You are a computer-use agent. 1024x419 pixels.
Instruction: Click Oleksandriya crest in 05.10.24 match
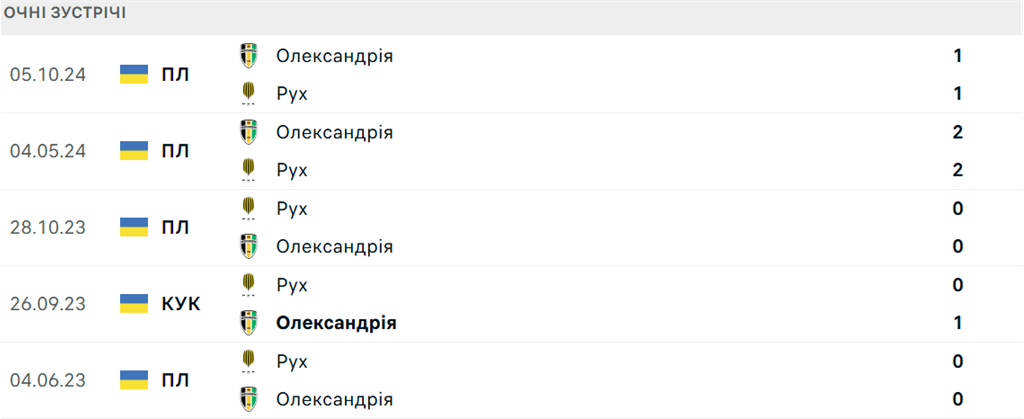(248, 55)
